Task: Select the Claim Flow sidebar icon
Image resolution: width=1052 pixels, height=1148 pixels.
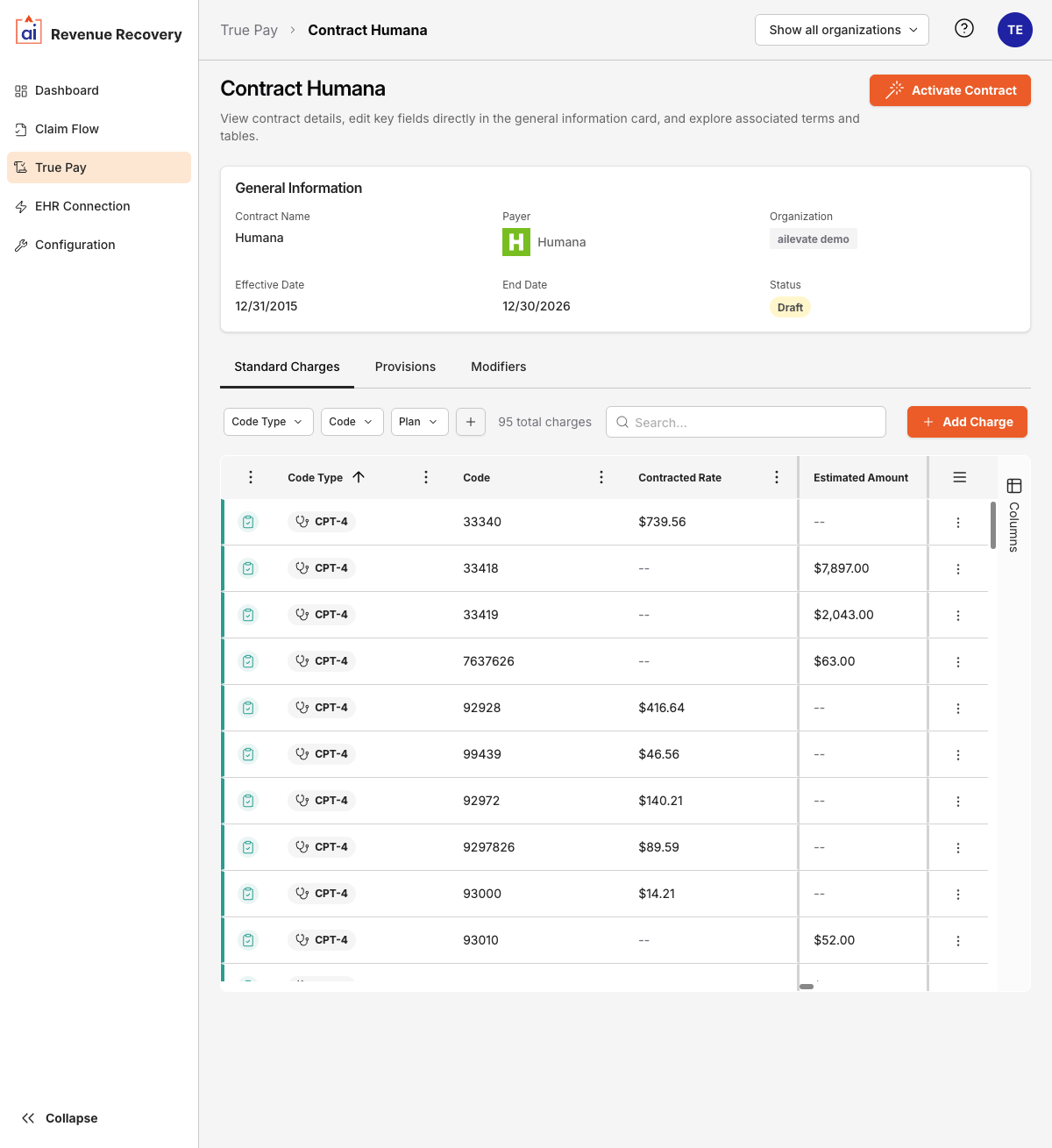Action: (x=21, y=129)
